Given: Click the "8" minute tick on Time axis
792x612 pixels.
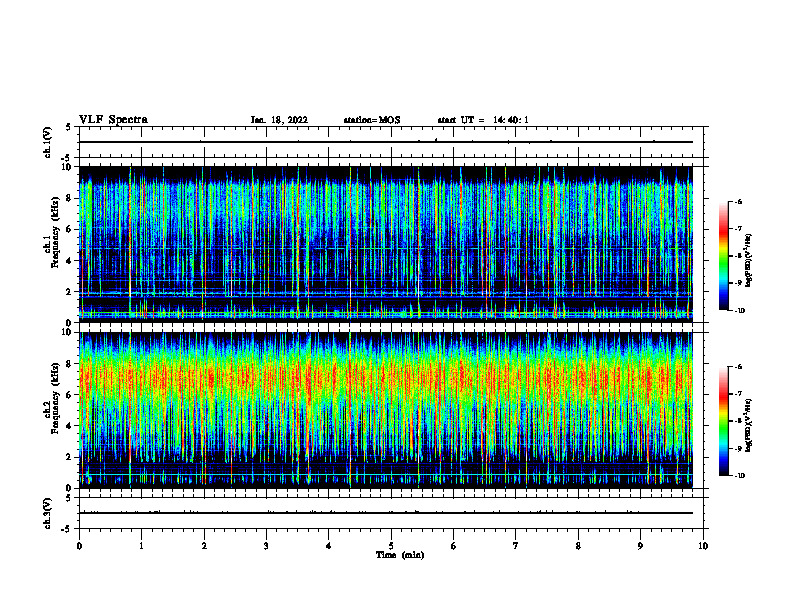Looking at the screenshot, I should (578, 546).
